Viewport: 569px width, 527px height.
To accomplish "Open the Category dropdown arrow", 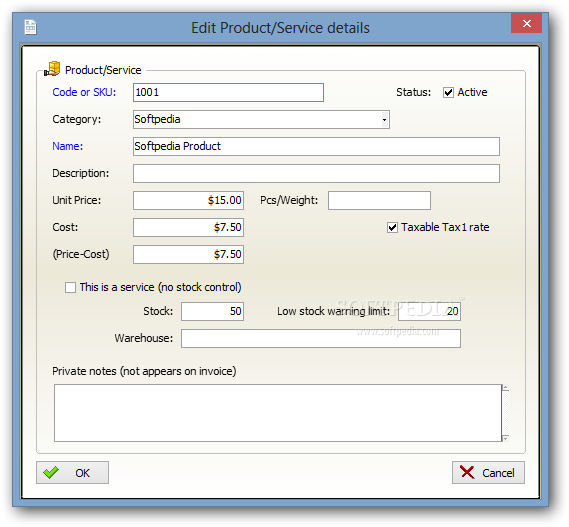I will pos(384,119).
